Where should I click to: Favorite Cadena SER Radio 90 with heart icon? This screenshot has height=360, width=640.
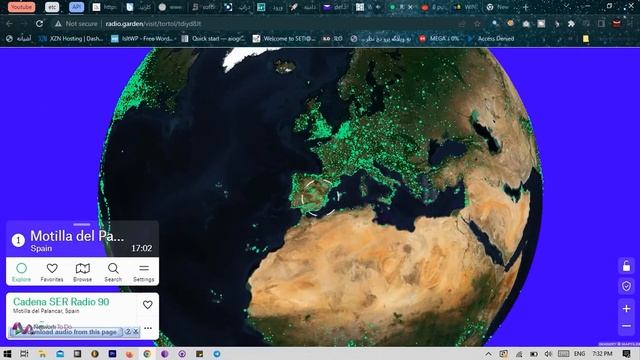click(x=147, y=304)
